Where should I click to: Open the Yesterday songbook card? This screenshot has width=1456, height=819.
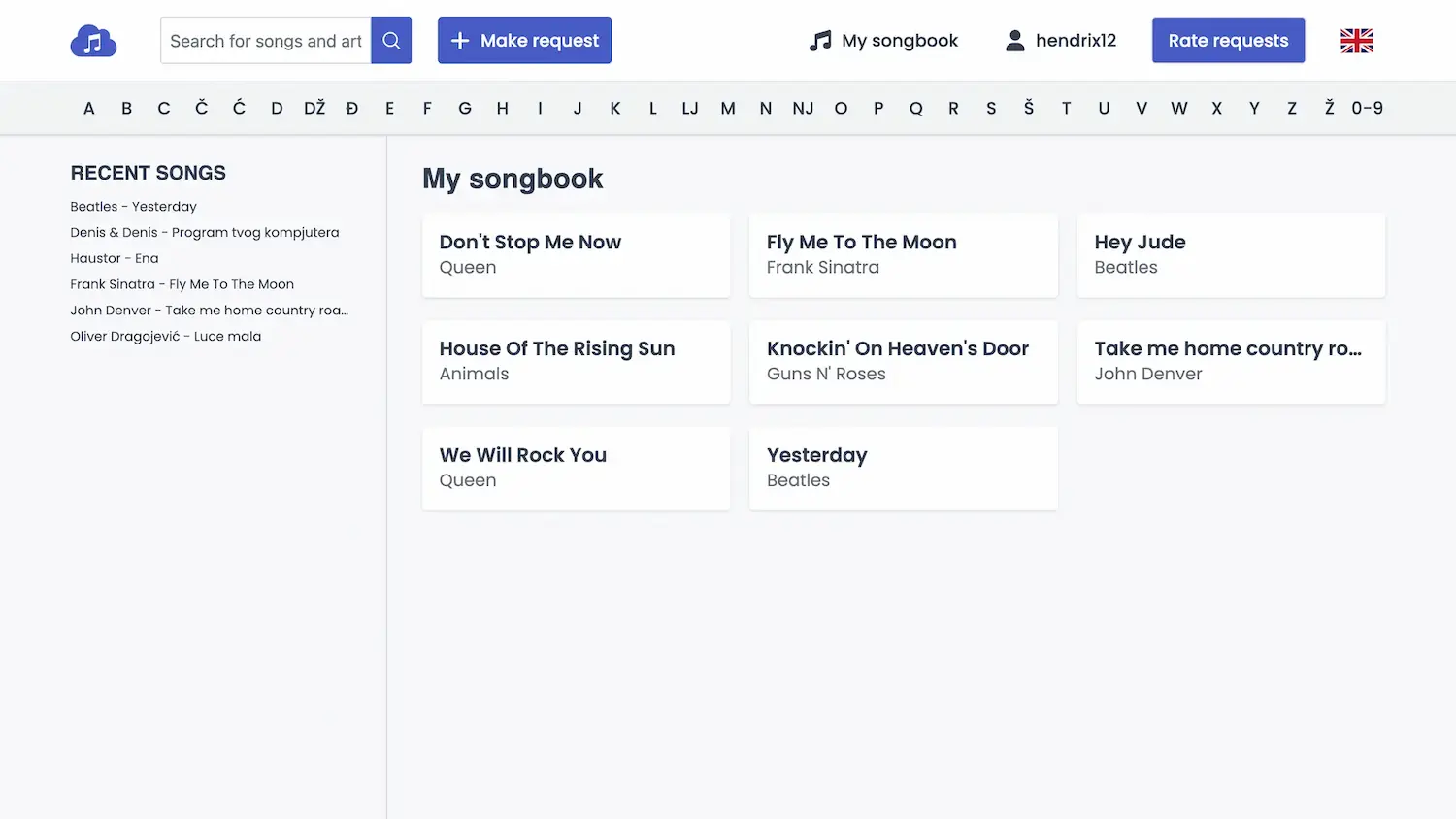[x=904, y=469]
